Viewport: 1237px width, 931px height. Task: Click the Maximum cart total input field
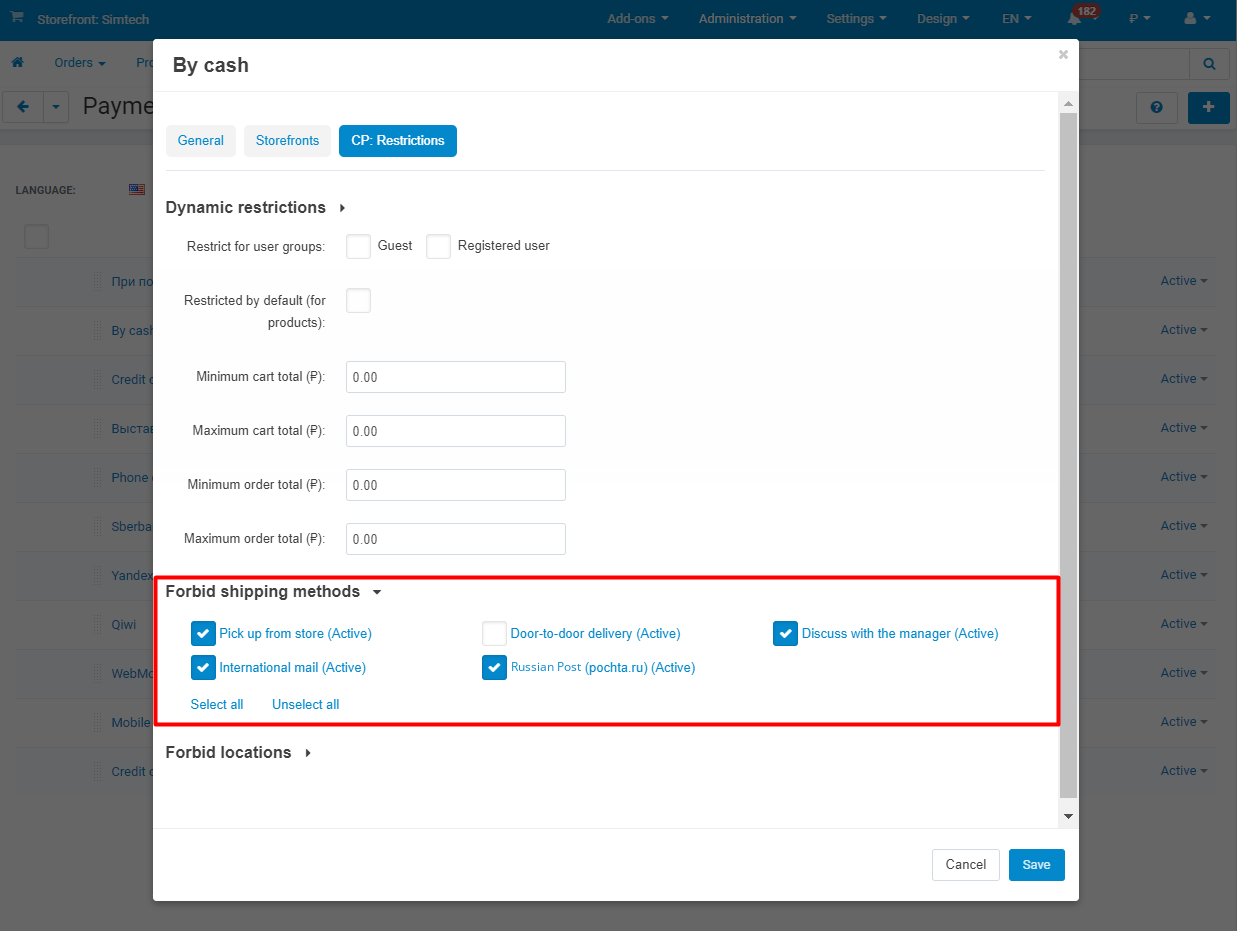(x=456, y=431)
